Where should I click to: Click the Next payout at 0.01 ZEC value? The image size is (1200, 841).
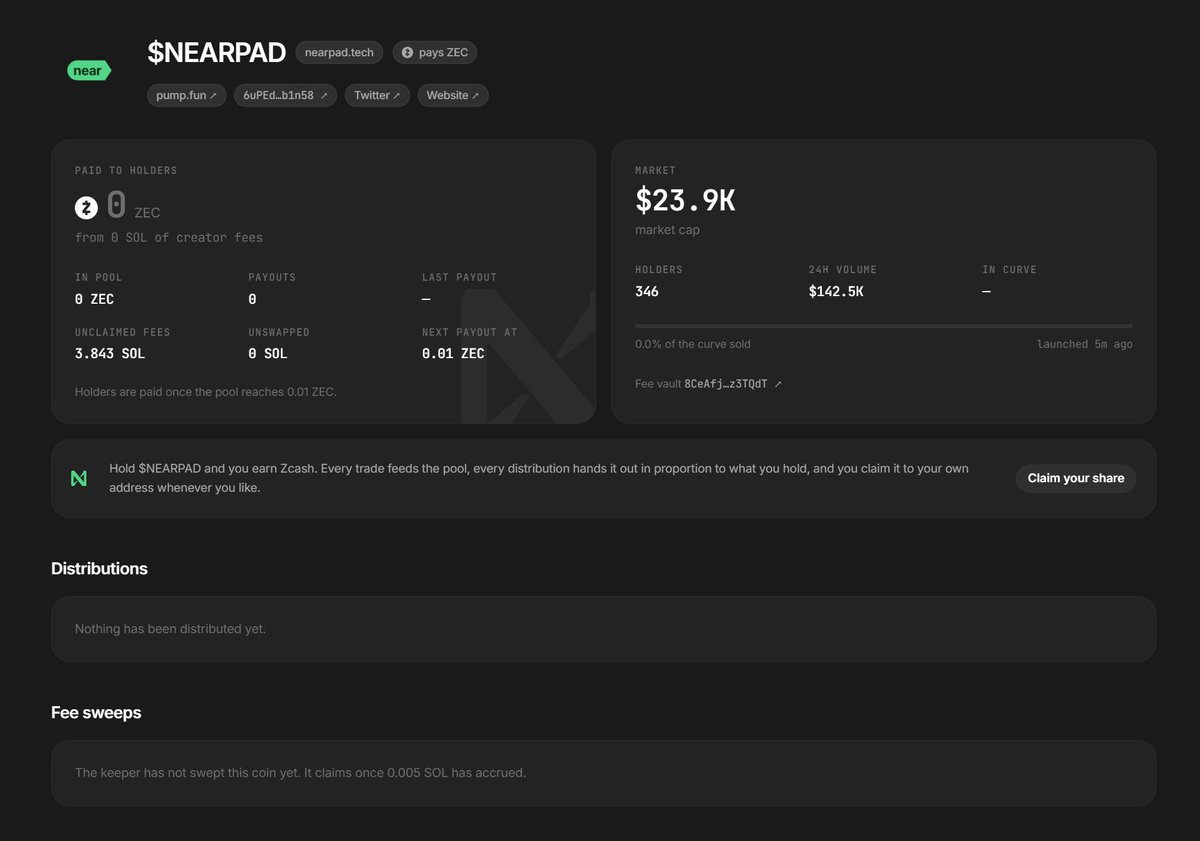point(453,353)
